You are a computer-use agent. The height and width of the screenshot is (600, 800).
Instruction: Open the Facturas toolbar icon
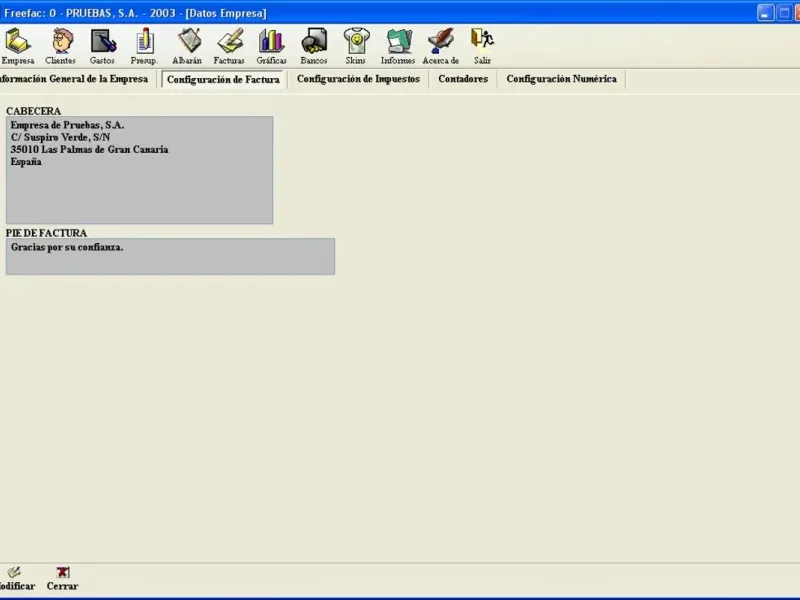coord(229,46)
